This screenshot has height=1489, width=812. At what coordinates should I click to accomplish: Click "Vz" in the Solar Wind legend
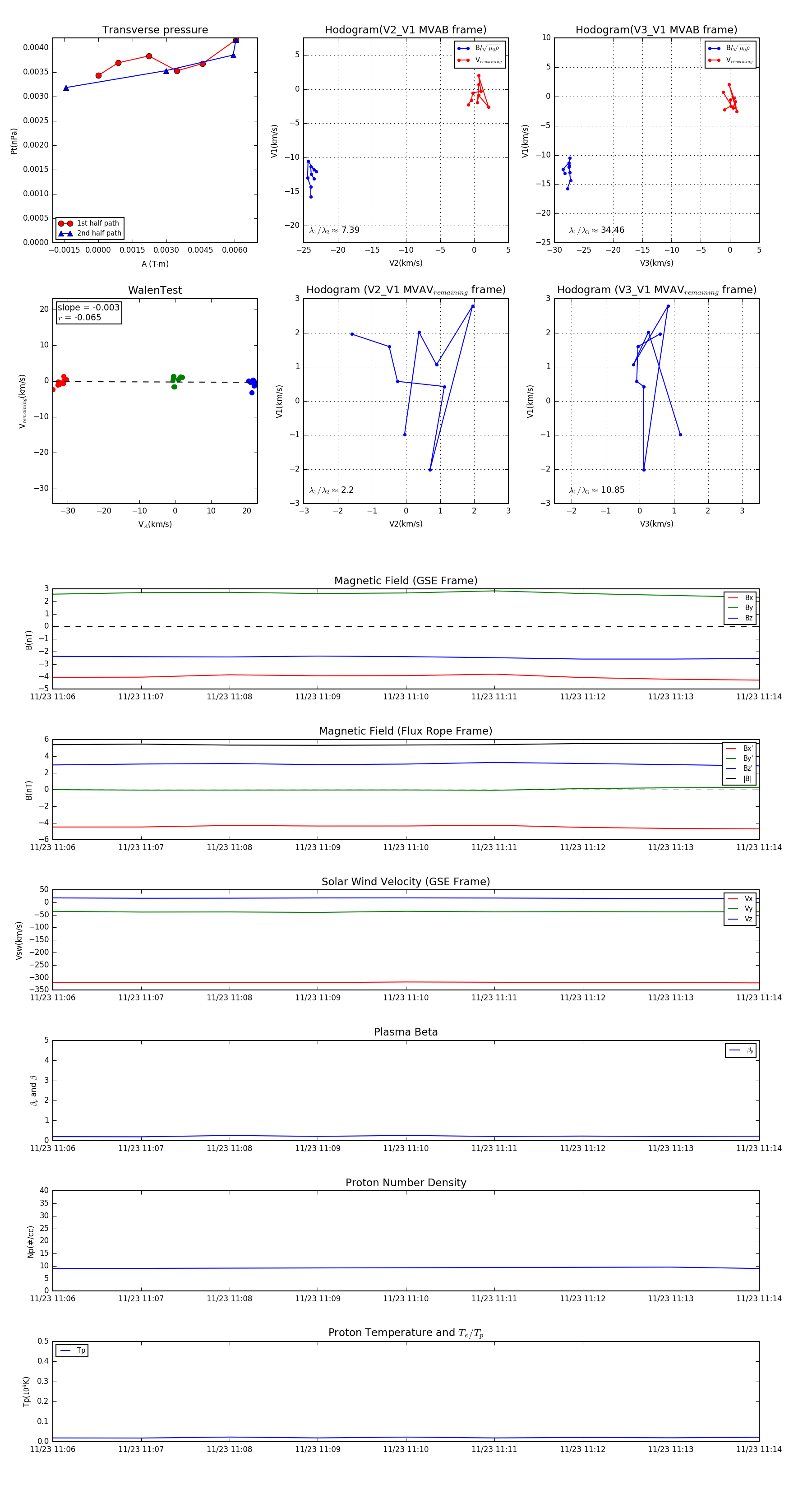[748, 919]
